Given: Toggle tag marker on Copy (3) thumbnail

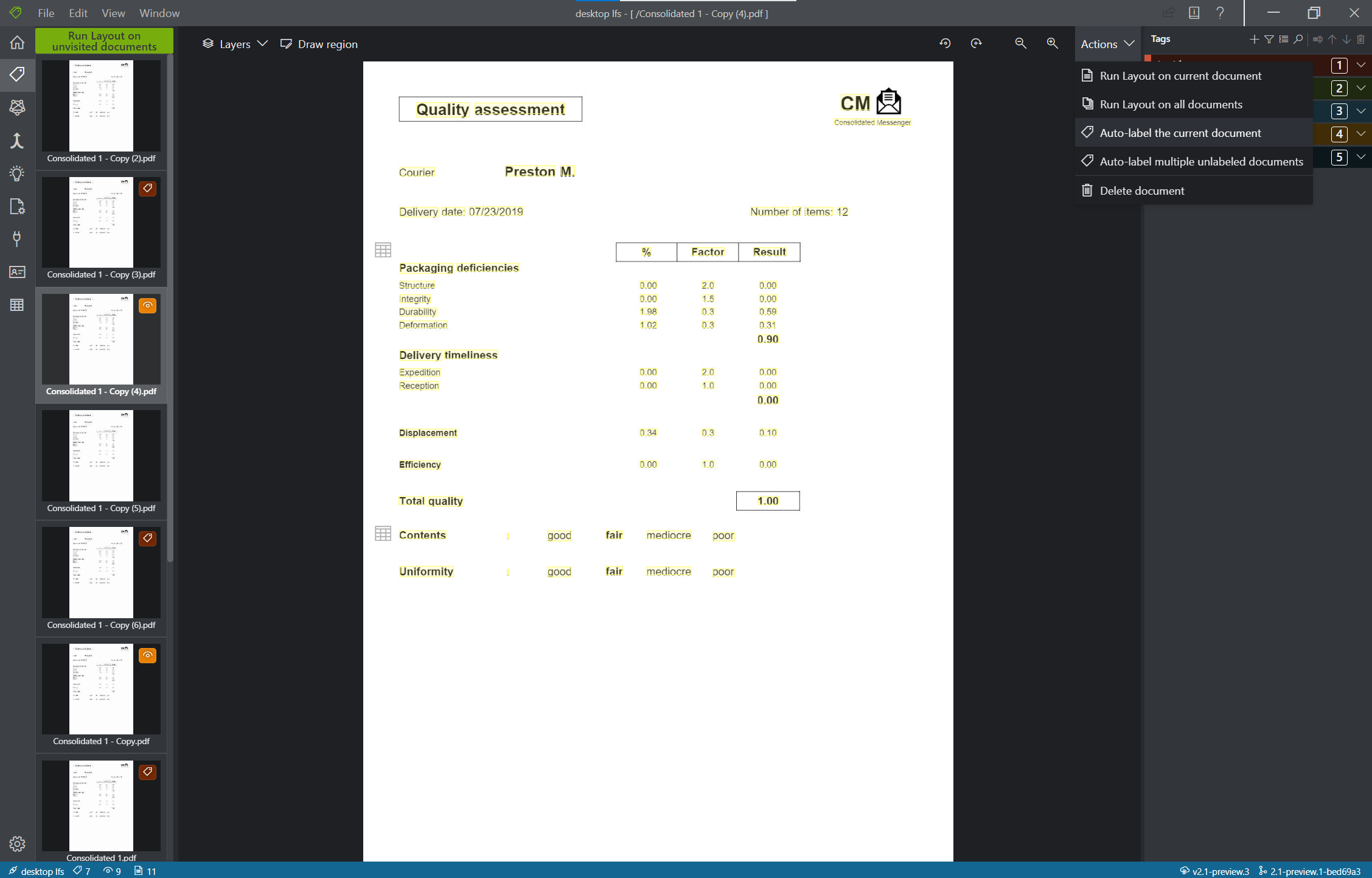Looking at the screenshot, I should click(148, 189).
